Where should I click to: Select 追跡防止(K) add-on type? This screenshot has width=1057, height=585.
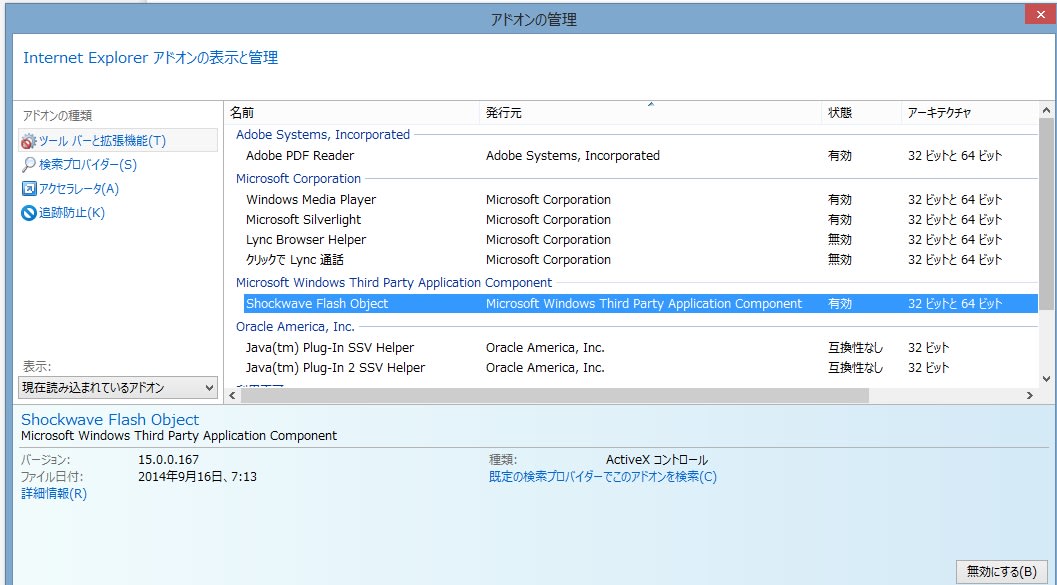click(71, 213)
